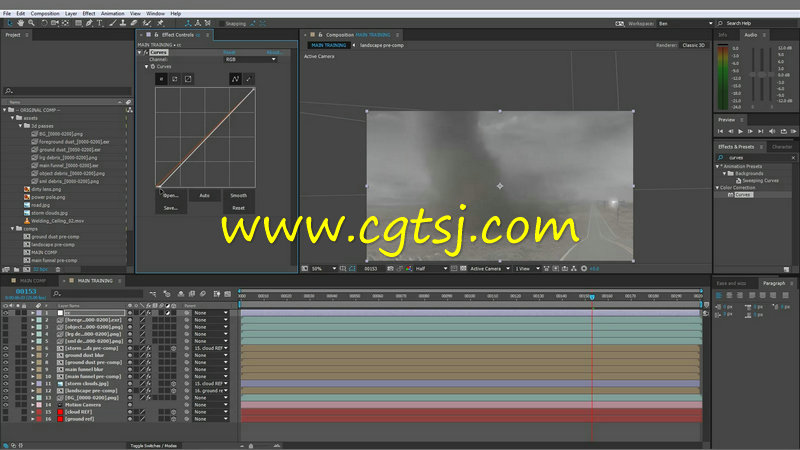The width and height of the screenshot is (800, 450).
Task: Take a snapshot with camera icon in viewer
Action: coord(390,268)
